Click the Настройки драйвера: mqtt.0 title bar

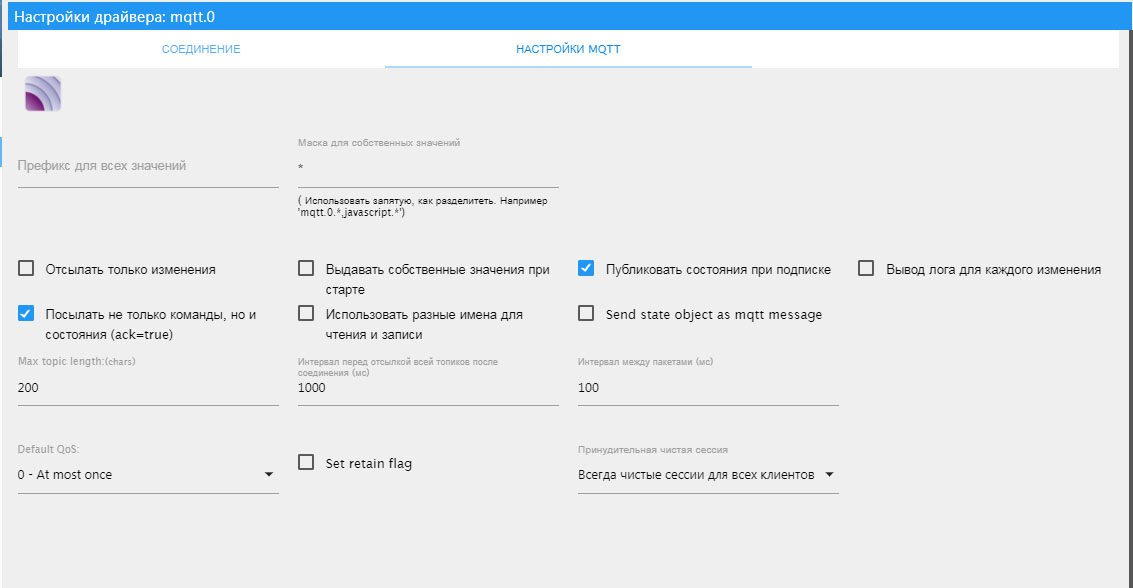point(566,16)
